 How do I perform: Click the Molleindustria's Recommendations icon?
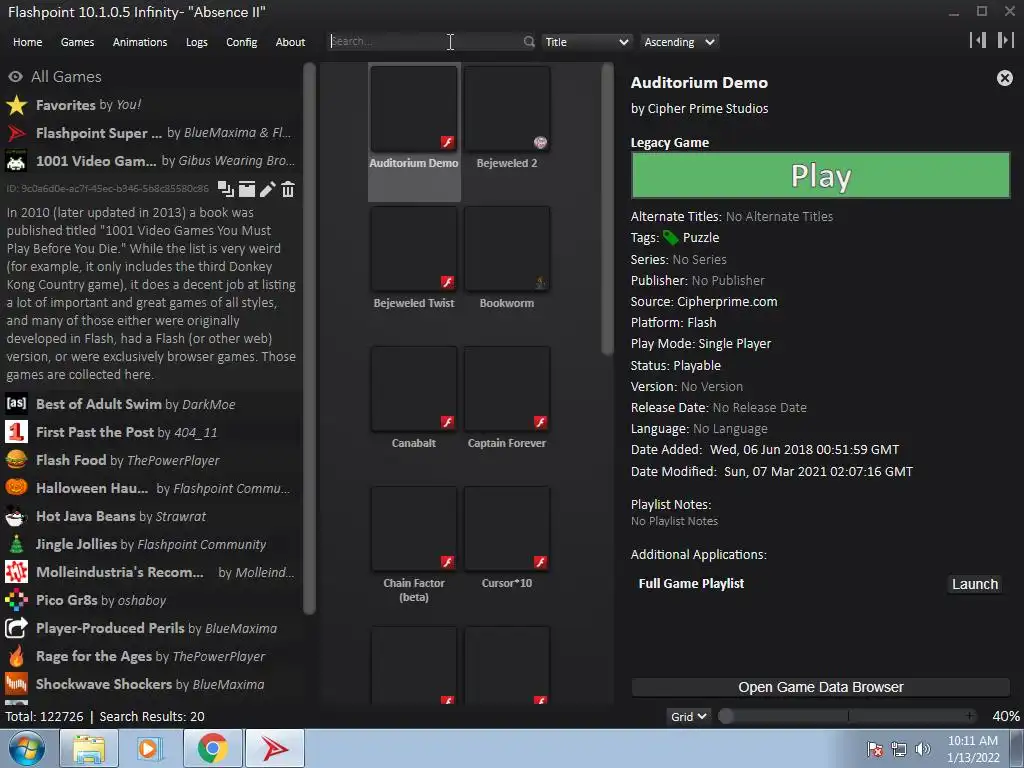[x=16, y=572]
